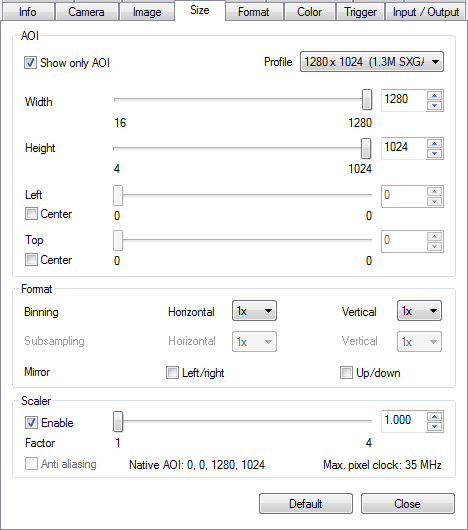Open Binning Horizontal dropdown
The height and width of the screenshot is (530, 468).
coord(254,311)
